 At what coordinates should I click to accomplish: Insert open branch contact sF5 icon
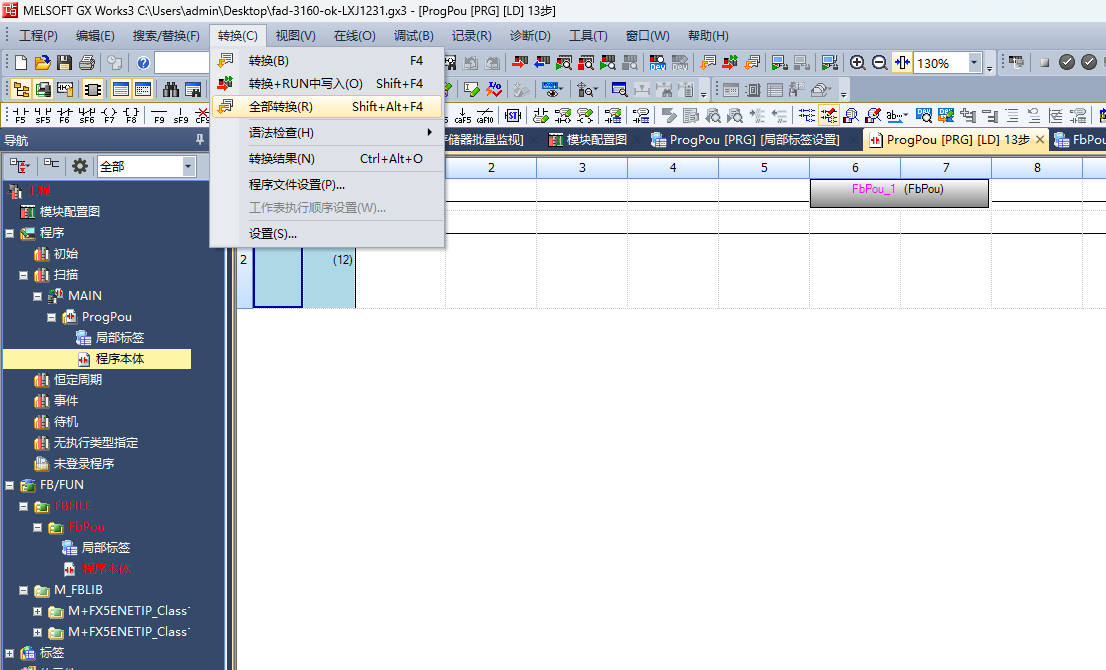(x=42, y=115)
